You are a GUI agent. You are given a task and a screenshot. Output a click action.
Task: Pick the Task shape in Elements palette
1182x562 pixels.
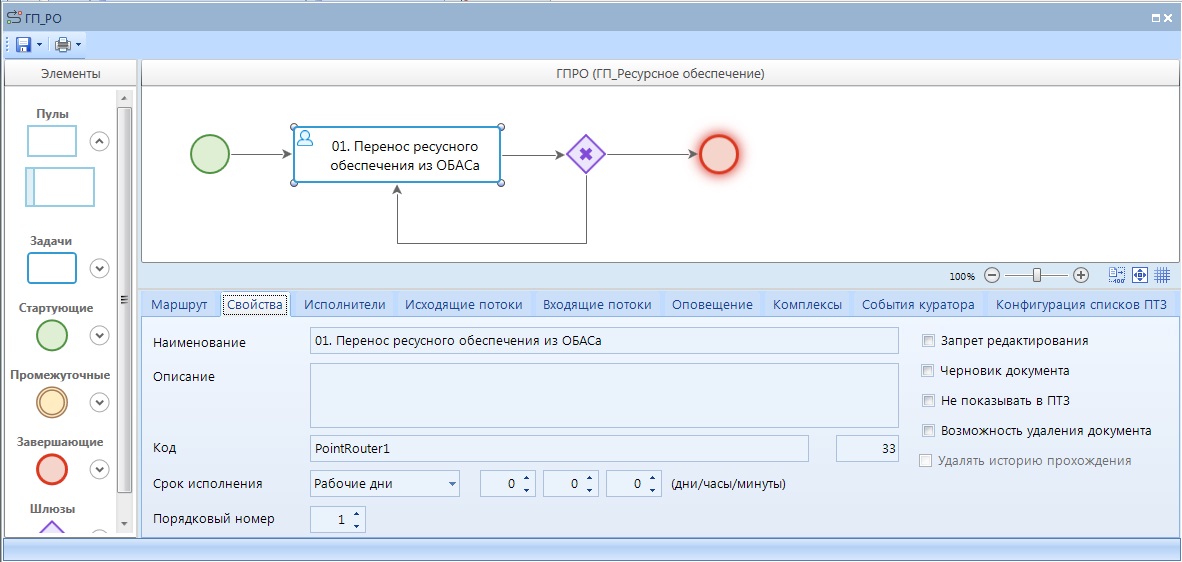52,268
